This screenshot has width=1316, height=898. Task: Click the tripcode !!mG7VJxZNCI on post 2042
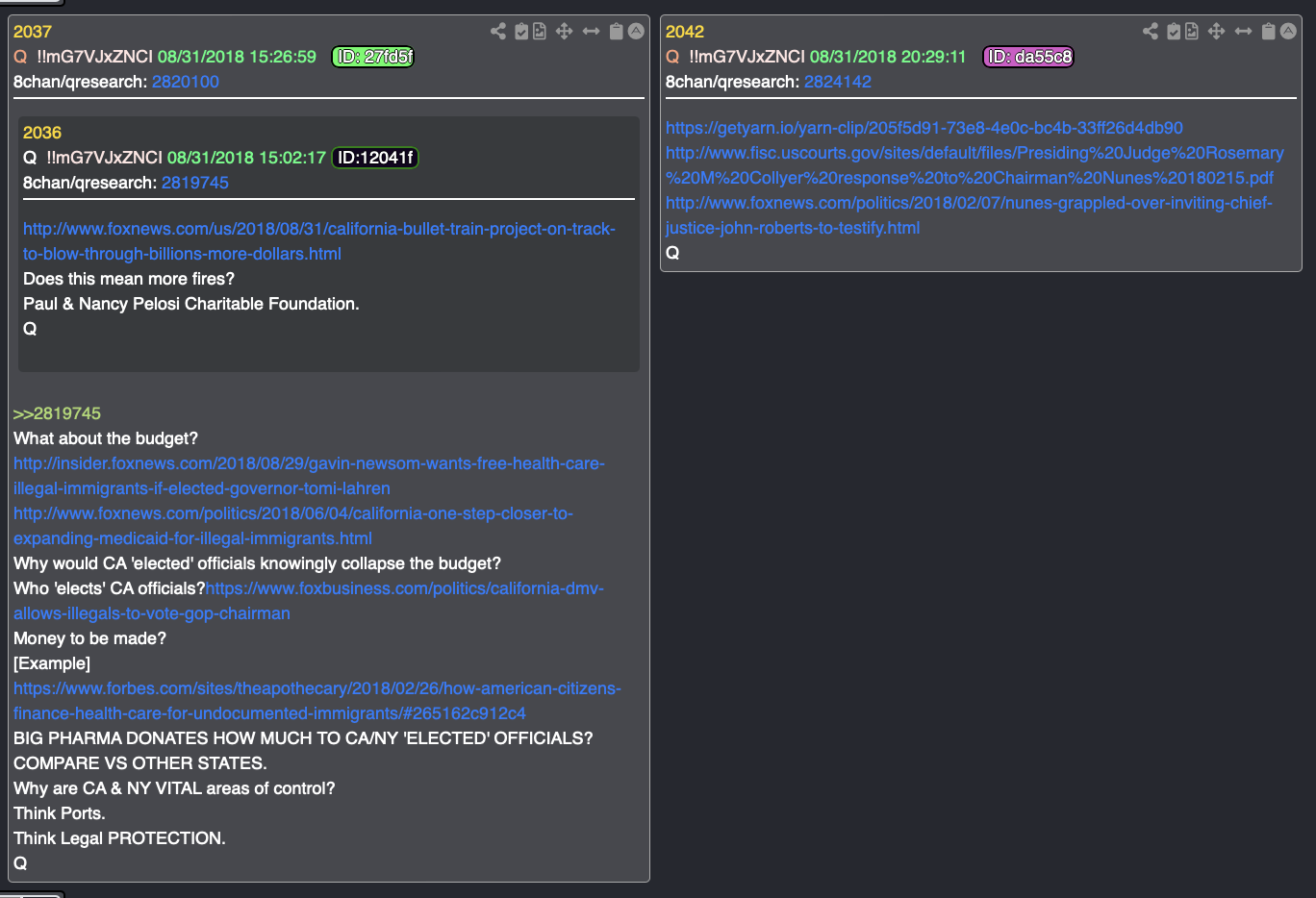tap(747, 57)
